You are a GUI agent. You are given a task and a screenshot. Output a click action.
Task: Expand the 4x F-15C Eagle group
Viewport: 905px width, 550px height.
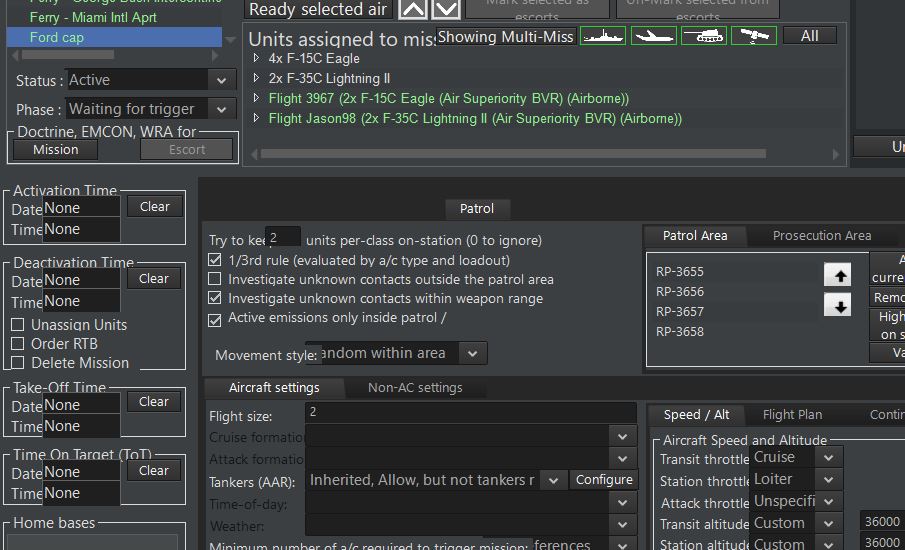(x=256, y=58)
